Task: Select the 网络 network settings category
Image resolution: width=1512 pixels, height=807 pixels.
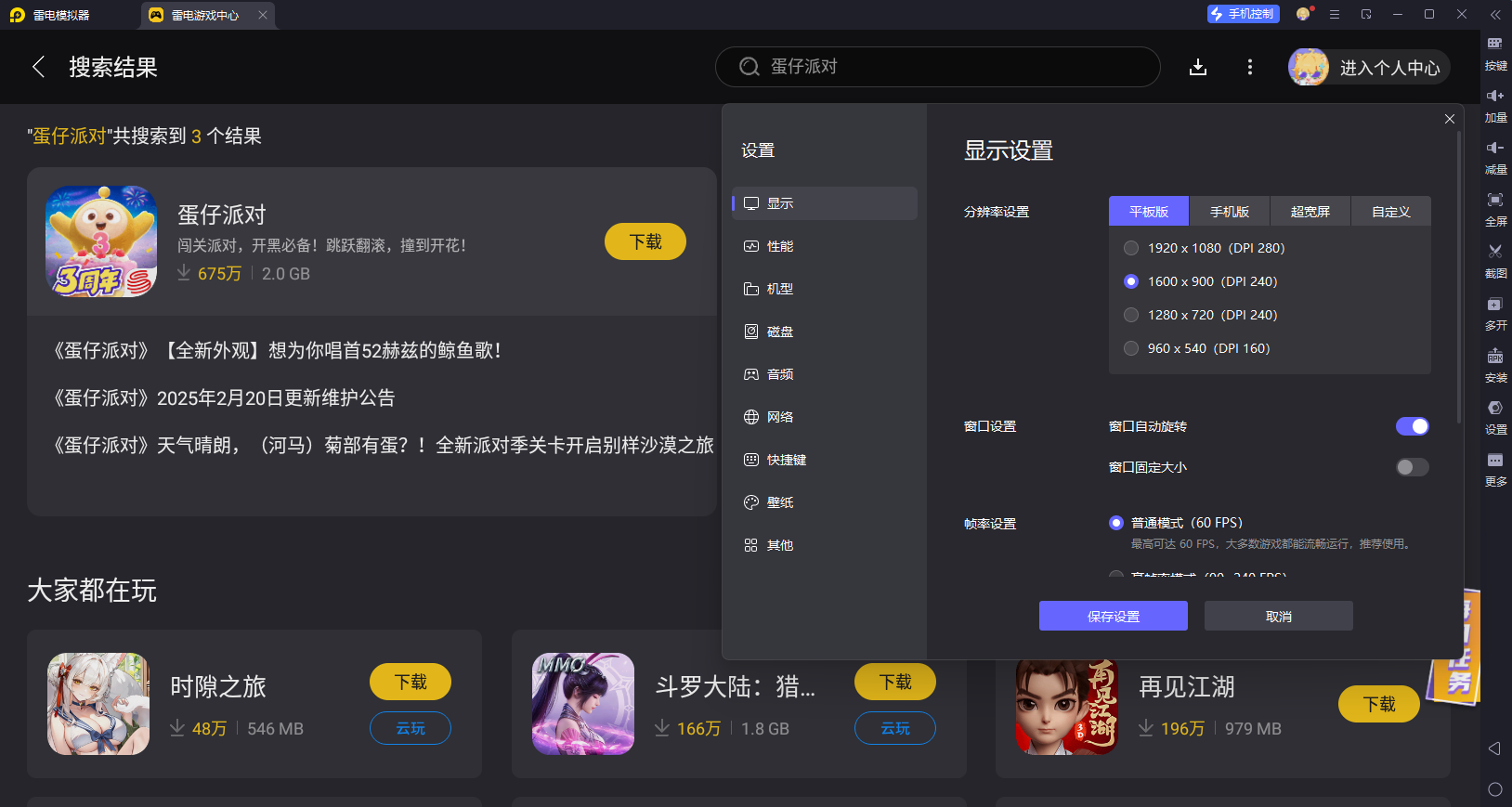Action: click(x=825, y=417)
